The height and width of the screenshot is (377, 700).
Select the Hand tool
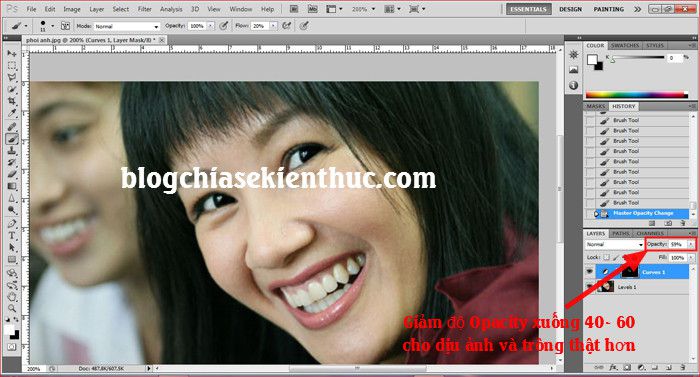[12, 297]
